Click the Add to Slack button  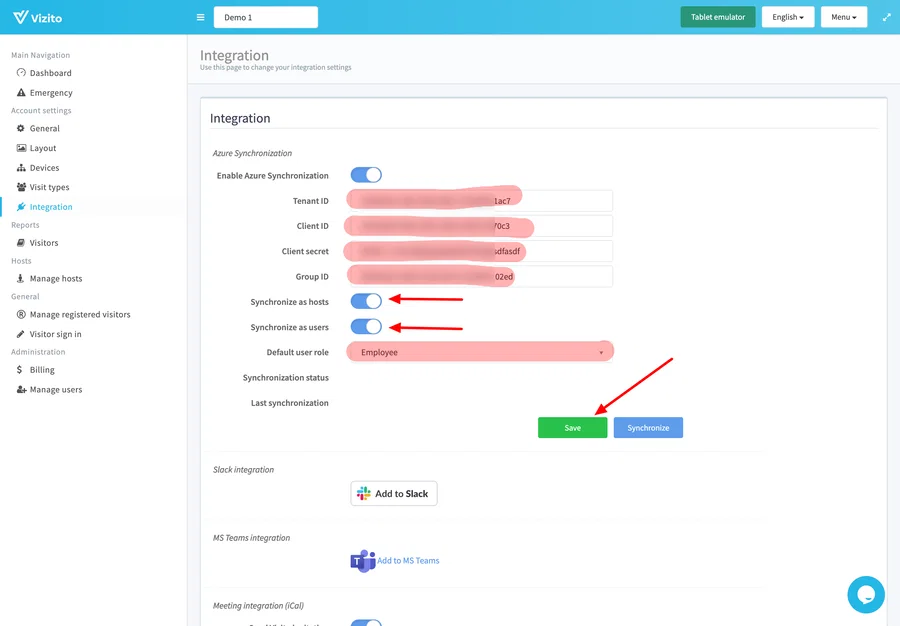pyautogui.click(x=393, y=493)
